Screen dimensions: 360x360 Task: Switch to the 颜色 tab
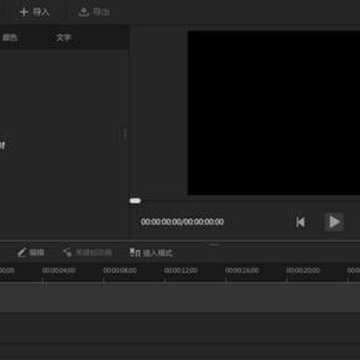pos(10,37)
